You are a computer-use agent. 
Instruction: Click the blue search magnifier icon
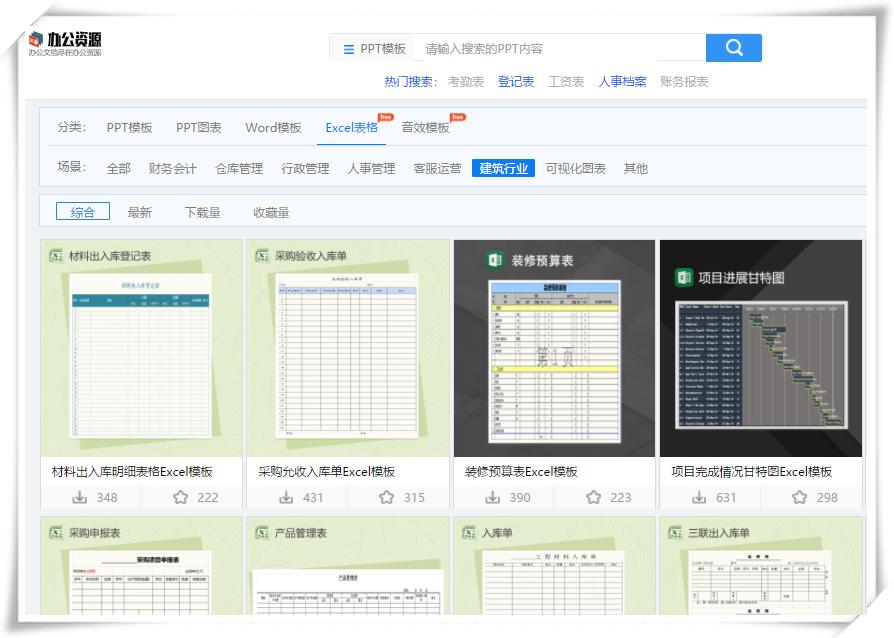pyautogui.click(x=733, y=47)
